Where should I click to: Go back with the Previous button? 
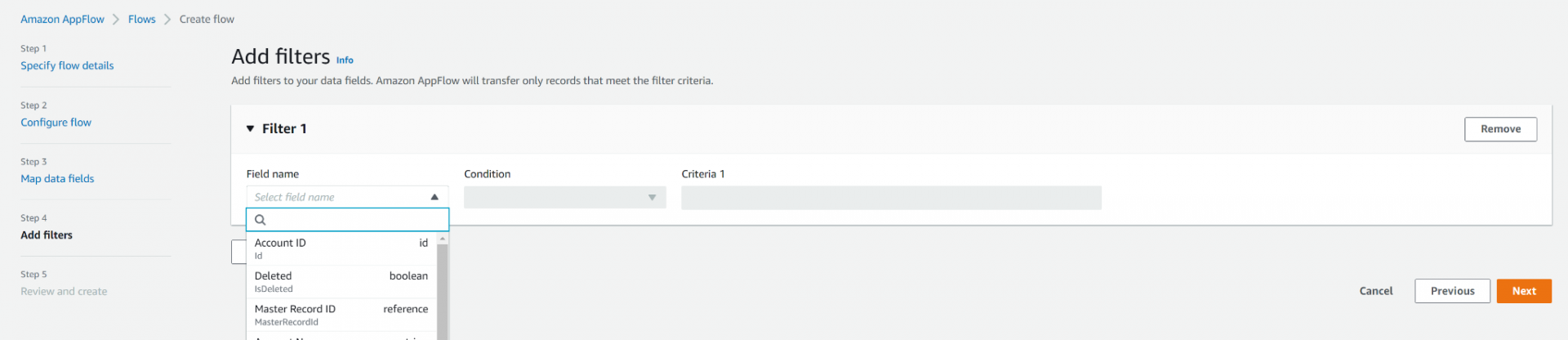pyautogui.click(x=1451, y=291)
